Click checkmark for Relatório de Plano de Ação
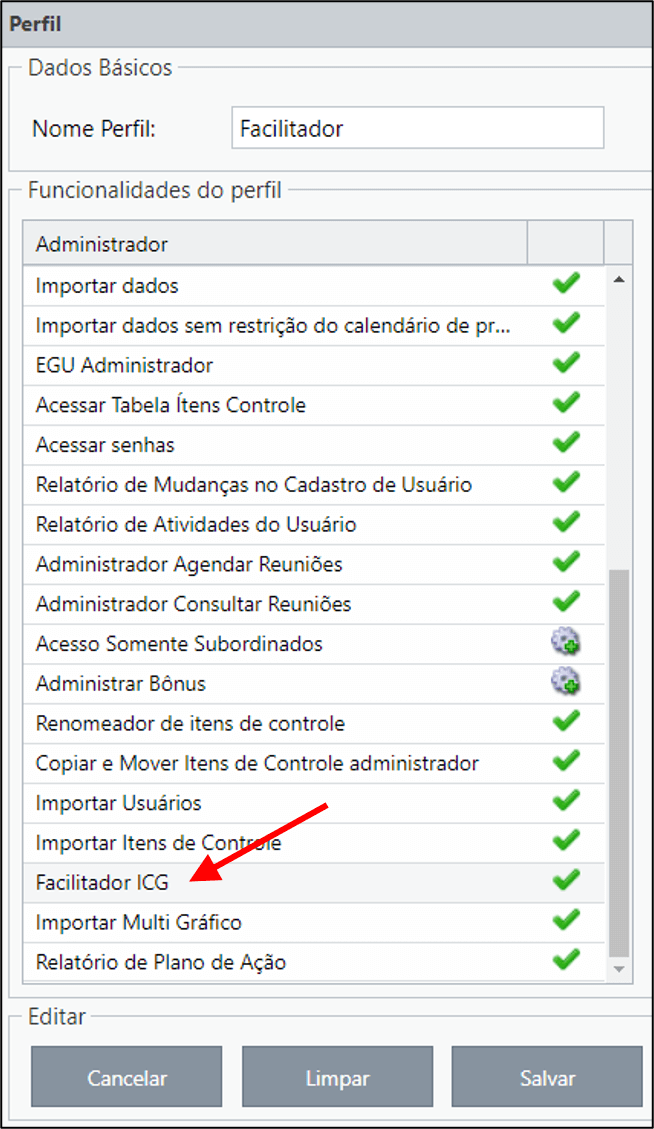Viewport: 654px width, 1129px height. tap(566, 959)
